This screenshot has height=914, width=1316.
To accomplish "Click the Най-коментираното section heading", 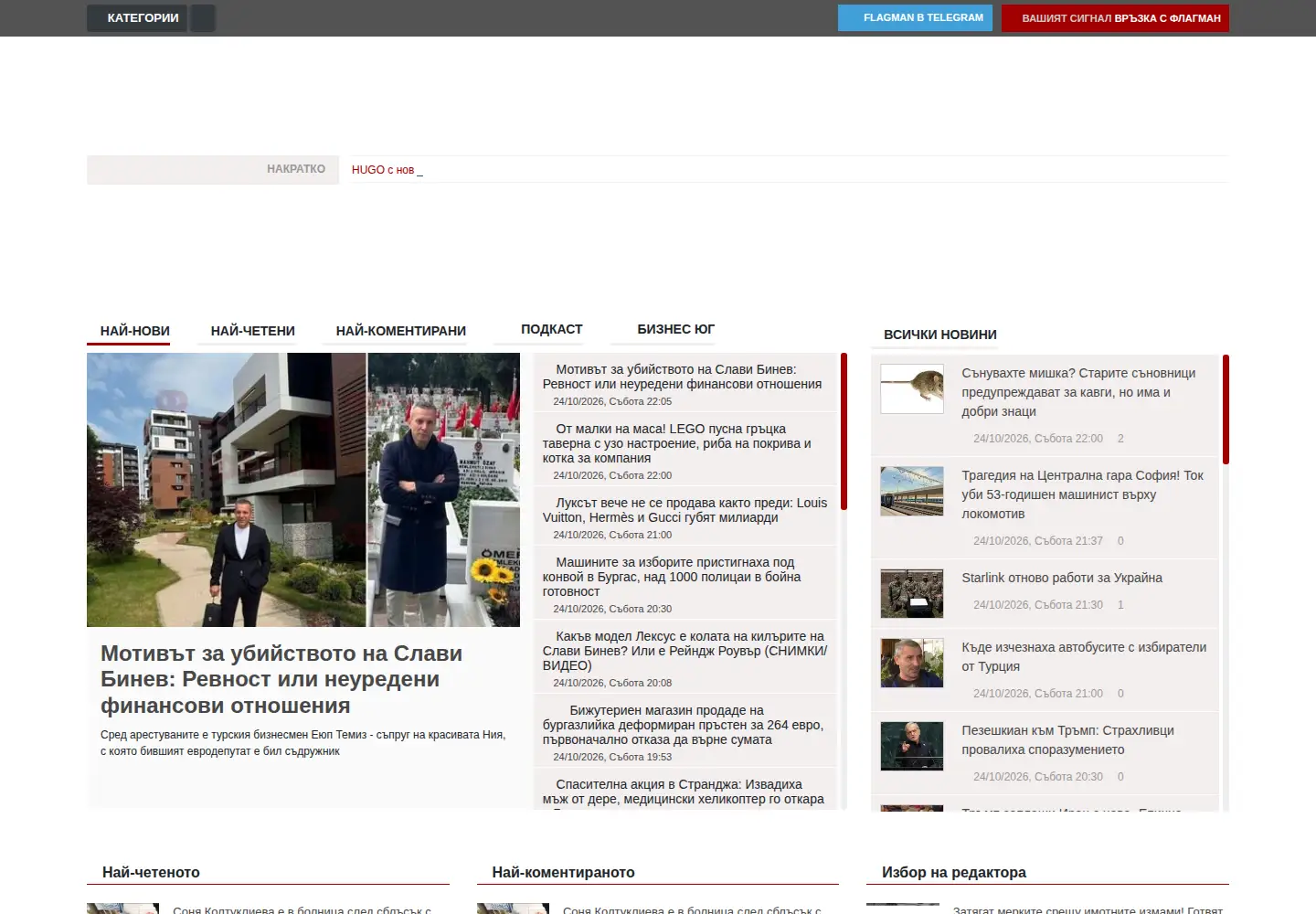I will click(563, 873).
